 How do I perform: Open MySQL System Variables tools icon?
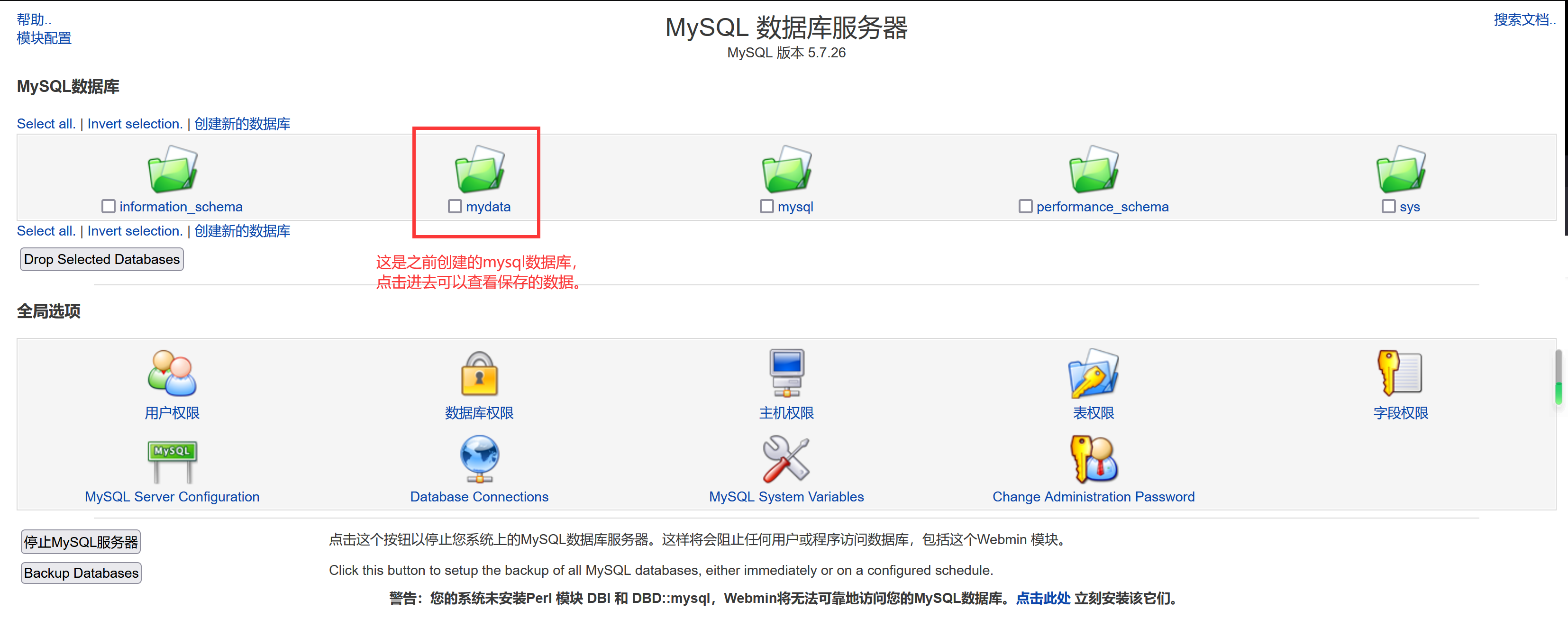(786, 458)
